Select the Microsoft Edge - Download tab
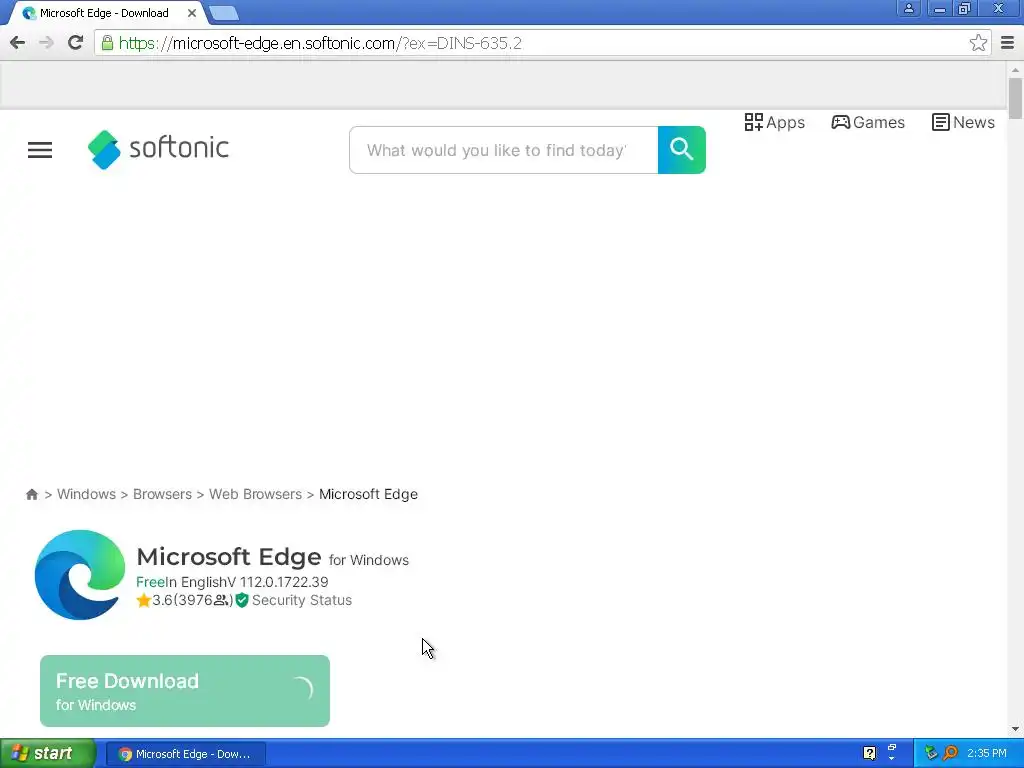Image resolution: width=1024 pixels, height=768 pixels. tap(104, 13)
